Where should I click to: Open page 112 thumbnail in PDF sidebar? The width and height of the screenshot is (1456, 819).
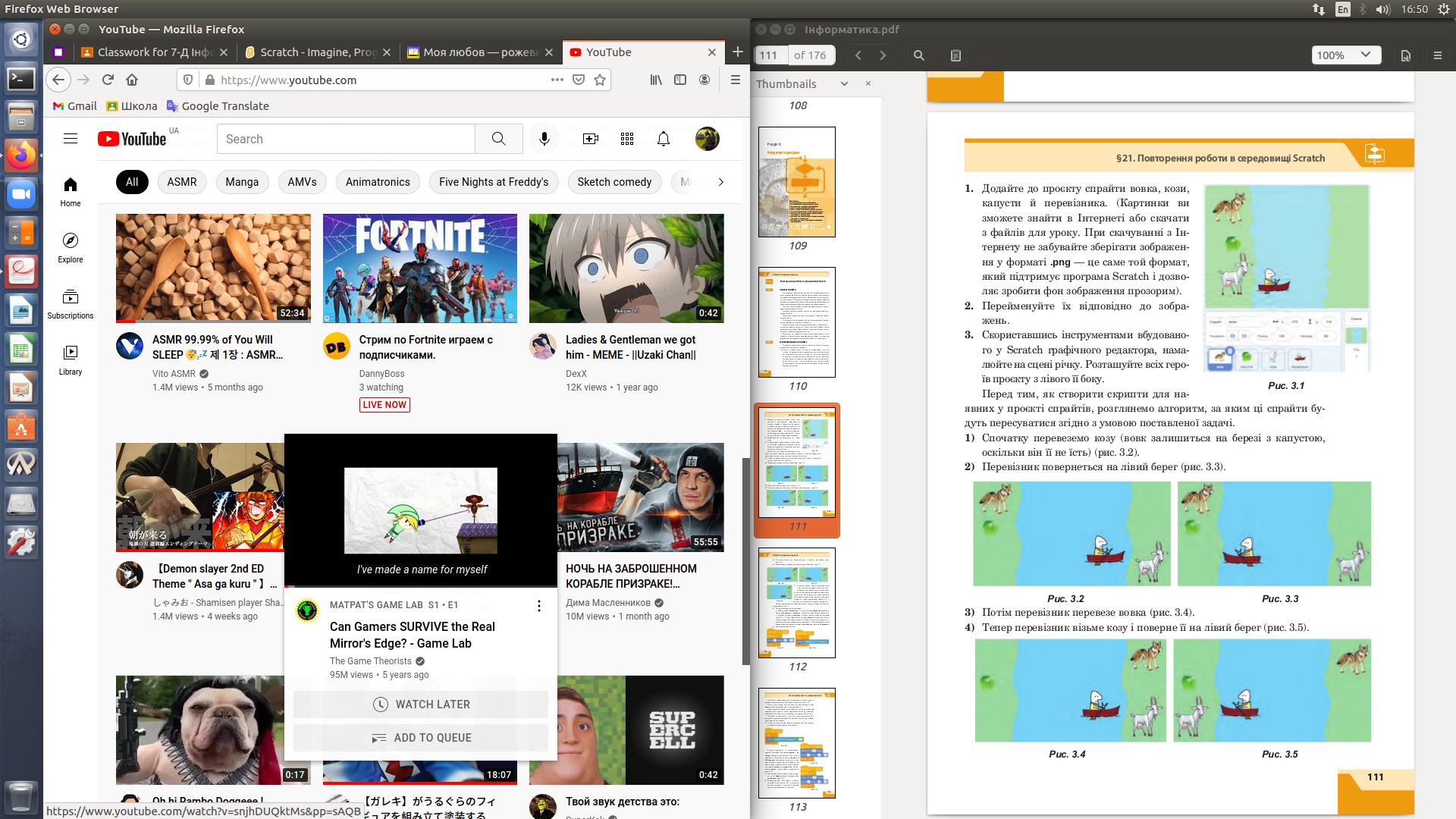click(797, 603)
